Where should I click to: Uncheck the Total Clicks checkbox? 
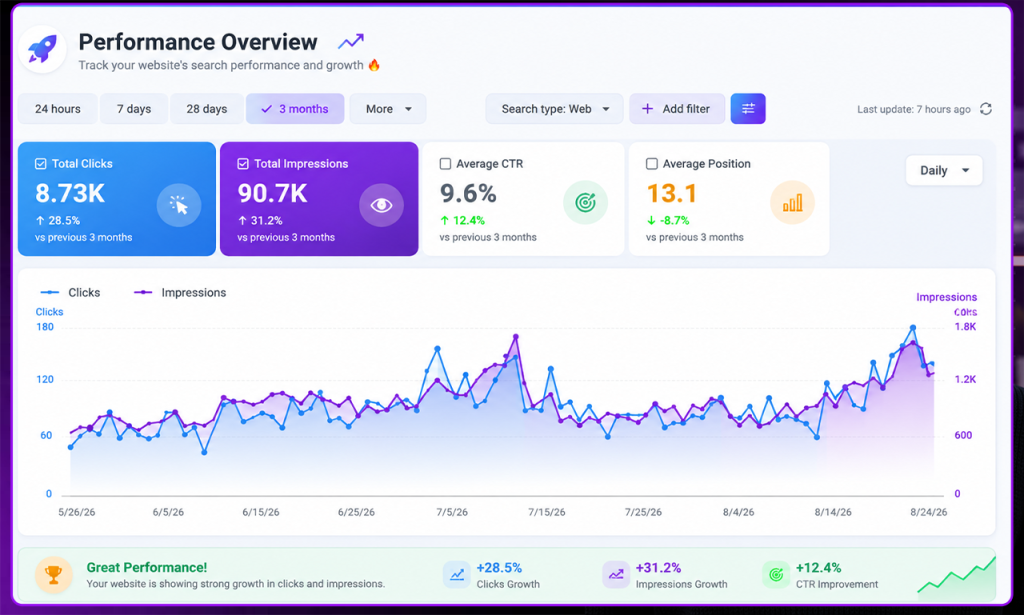tap(40, 164)
